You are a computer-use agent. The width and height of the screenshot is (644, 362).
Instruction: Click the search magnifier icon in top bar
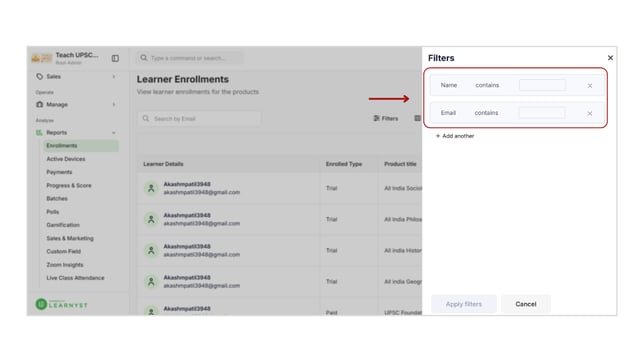pyautogui.click(x=143, y=58)
